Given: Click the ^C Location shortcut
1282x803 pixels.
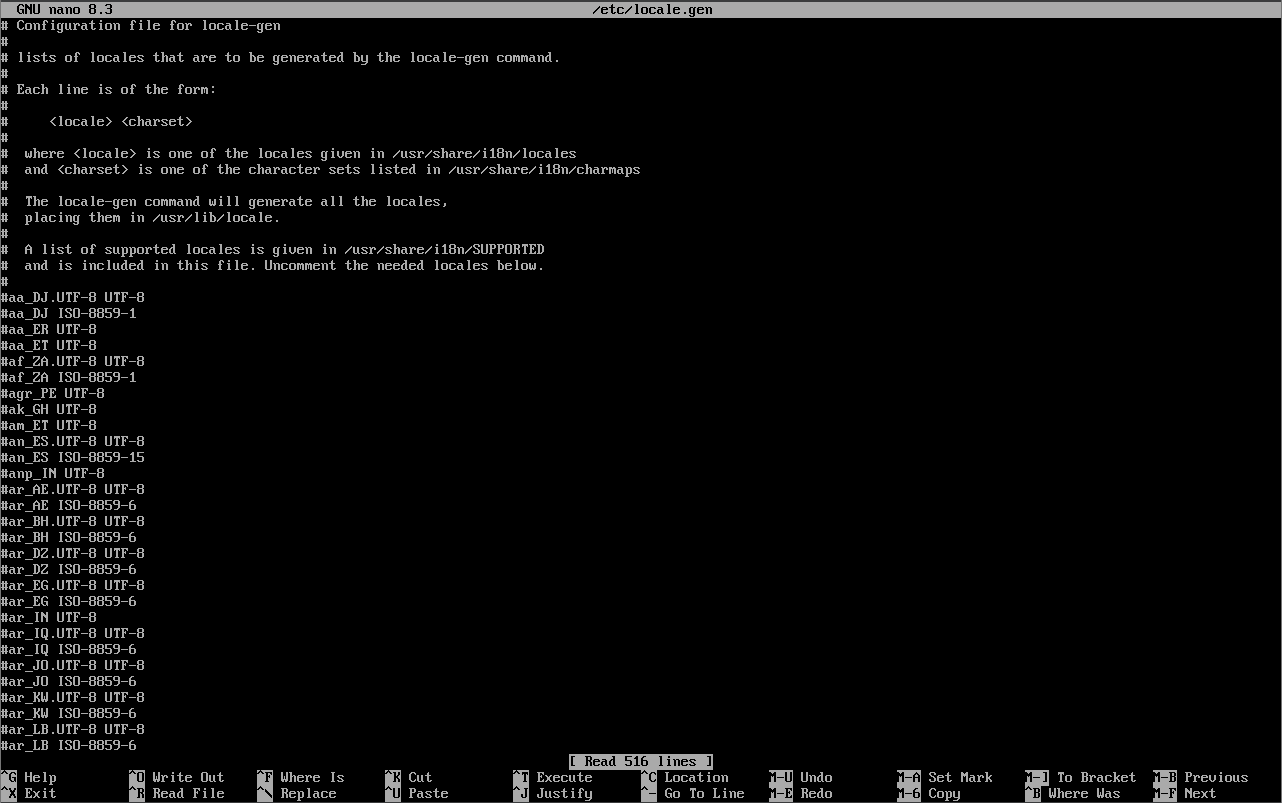Looking at the screenshot, I should (684, 777).
